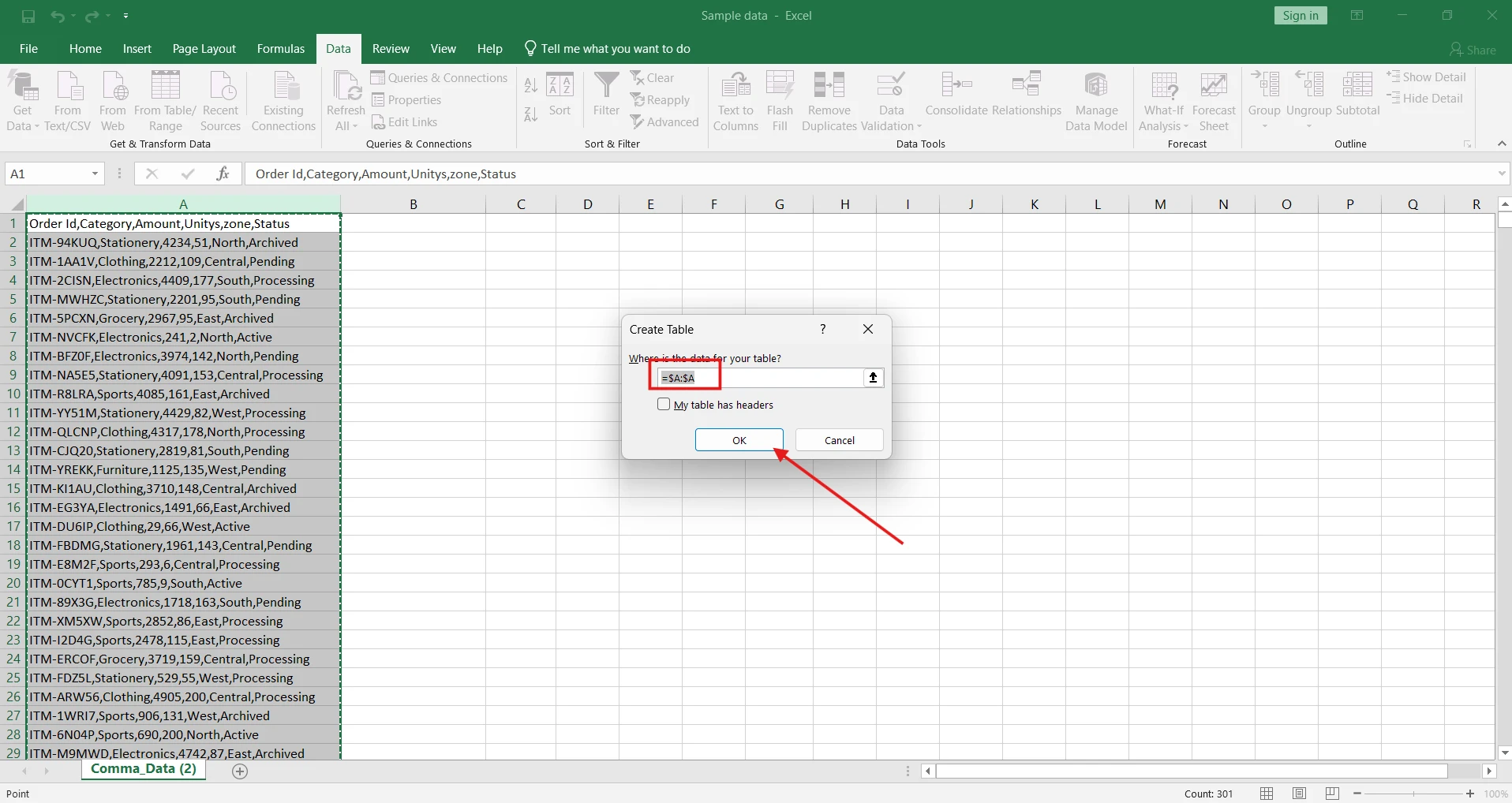Switch to Page Layout view in status bar

[1300, 794]
